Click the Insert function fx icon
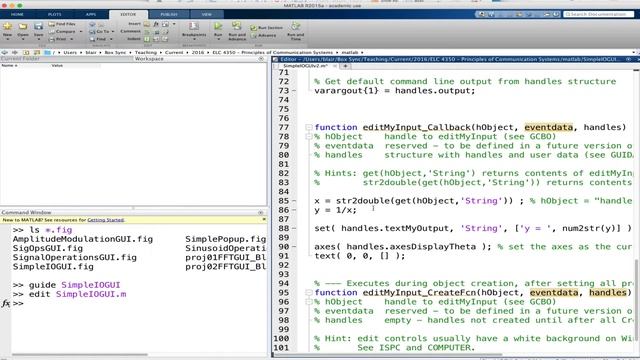 point(156,24)
